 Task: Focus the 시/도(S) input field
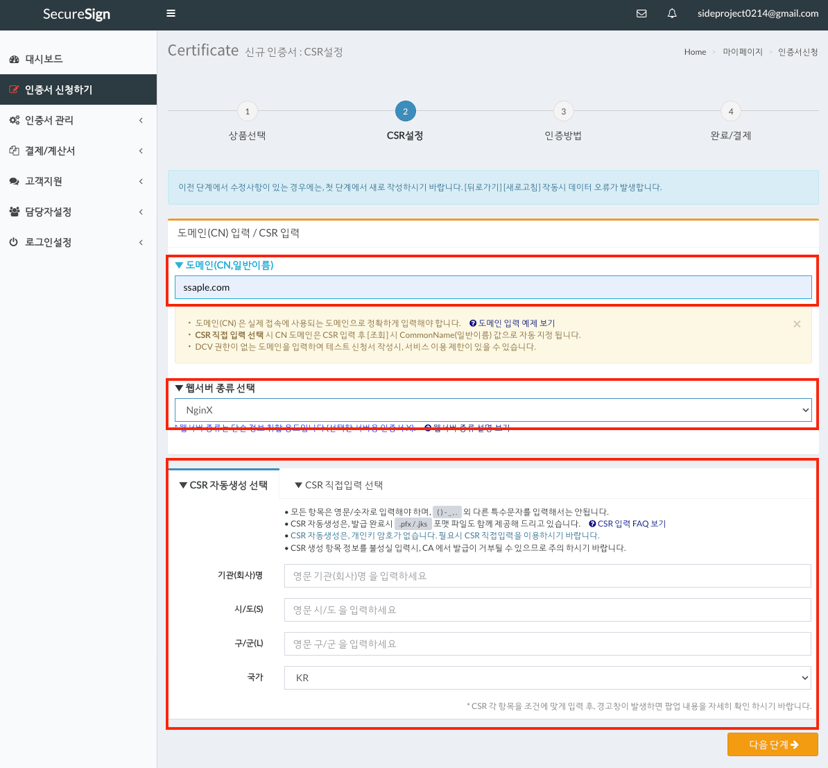pos(547,610)
